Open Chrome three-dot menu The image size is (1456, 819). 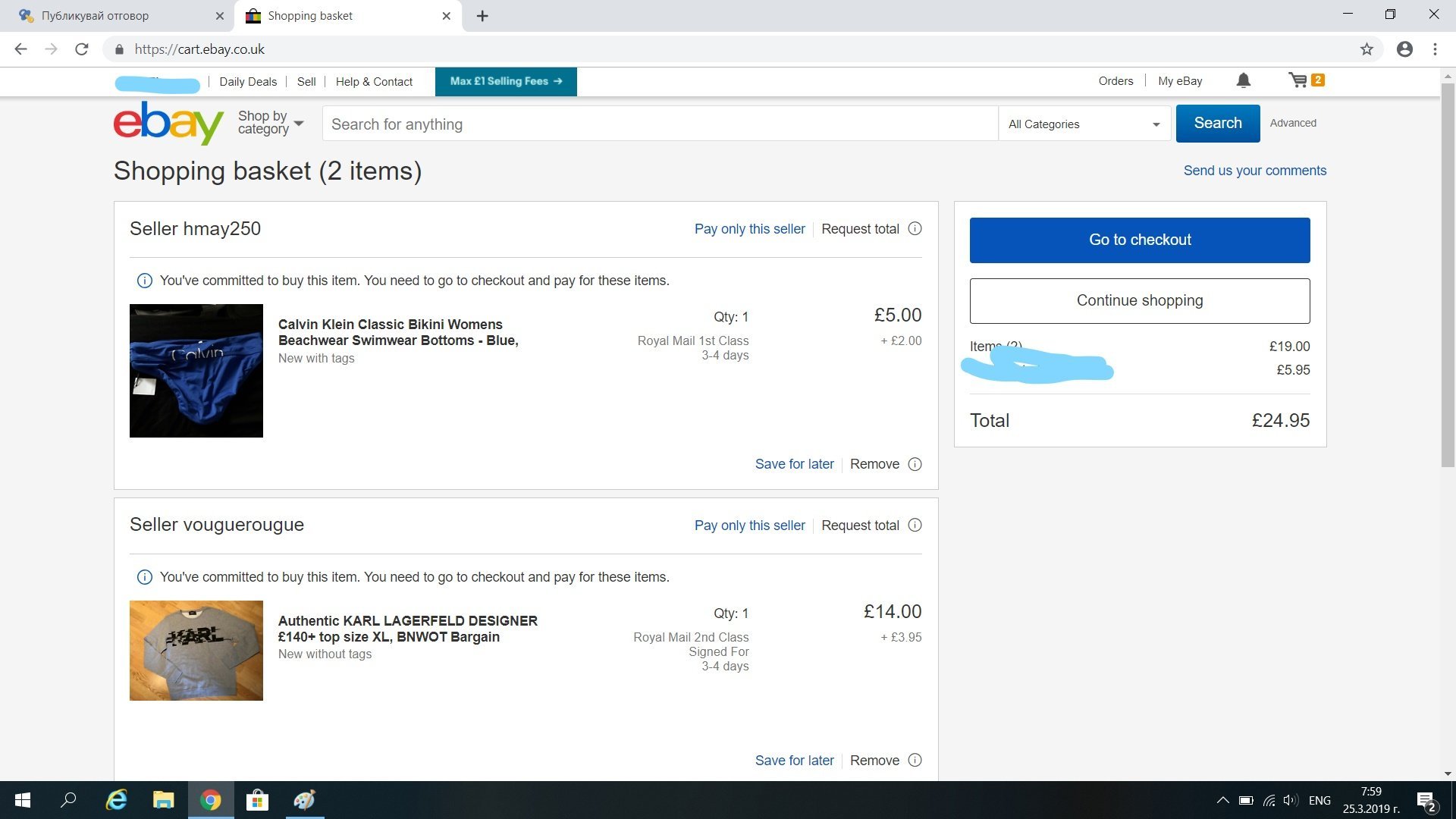[1435, 49]
